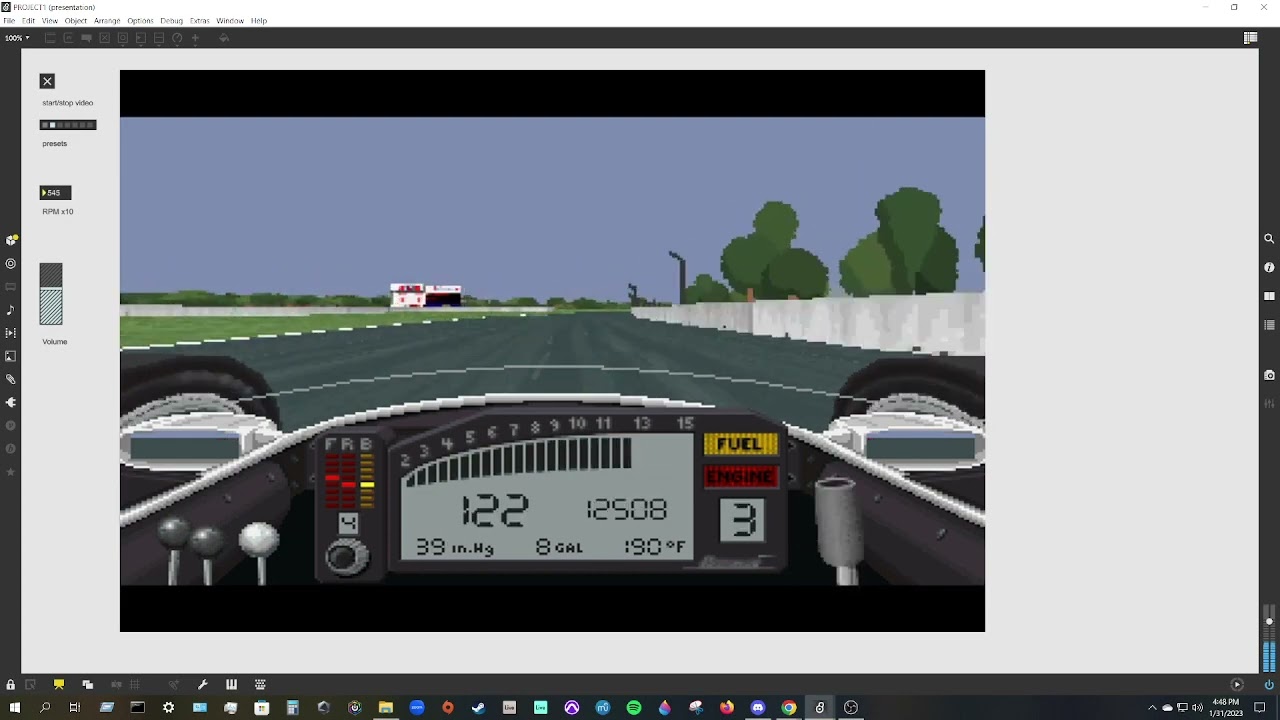Open the 100% zoom dropdown

(17, 38)
